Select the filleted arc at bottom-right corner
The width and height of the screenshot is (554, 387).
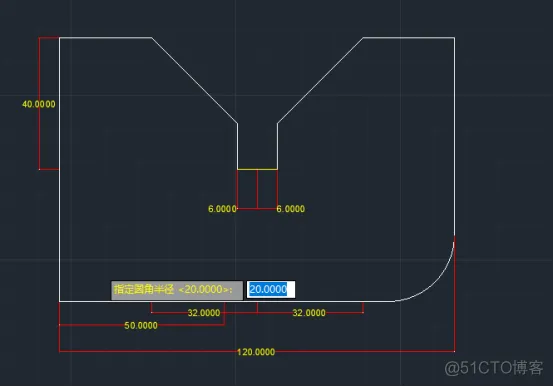click(x=437, y=283)
